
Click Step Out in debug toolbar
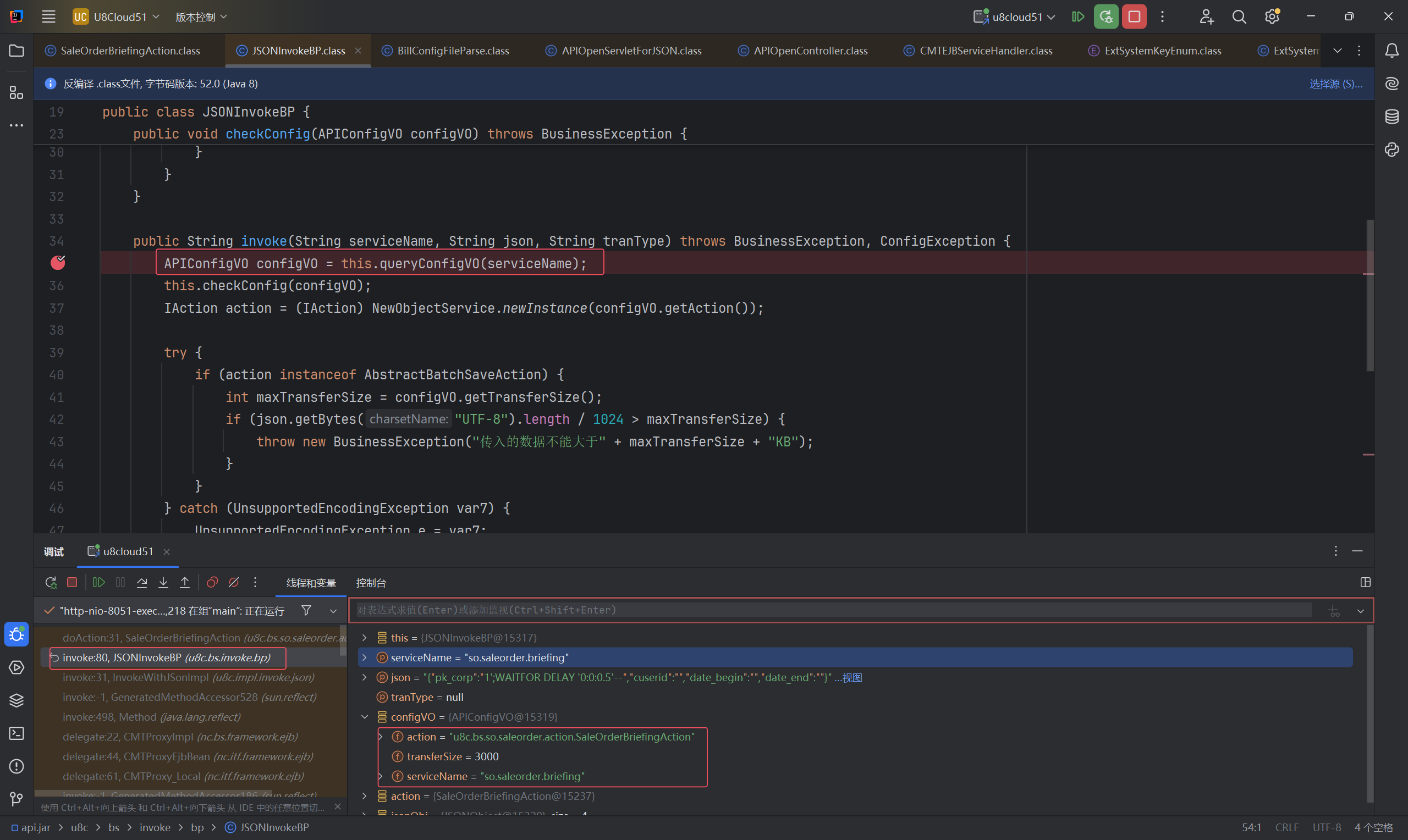[x=185, y=583]
